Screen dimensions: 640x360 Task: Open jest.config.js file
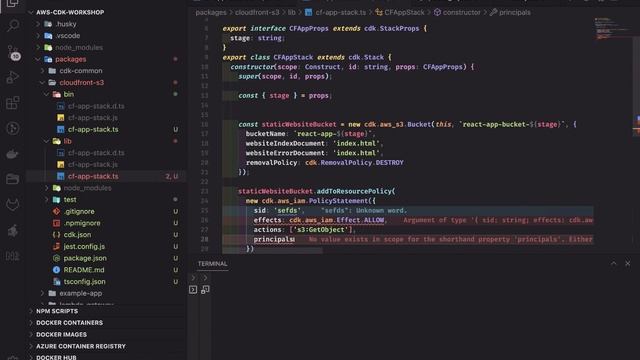[84, 247]
